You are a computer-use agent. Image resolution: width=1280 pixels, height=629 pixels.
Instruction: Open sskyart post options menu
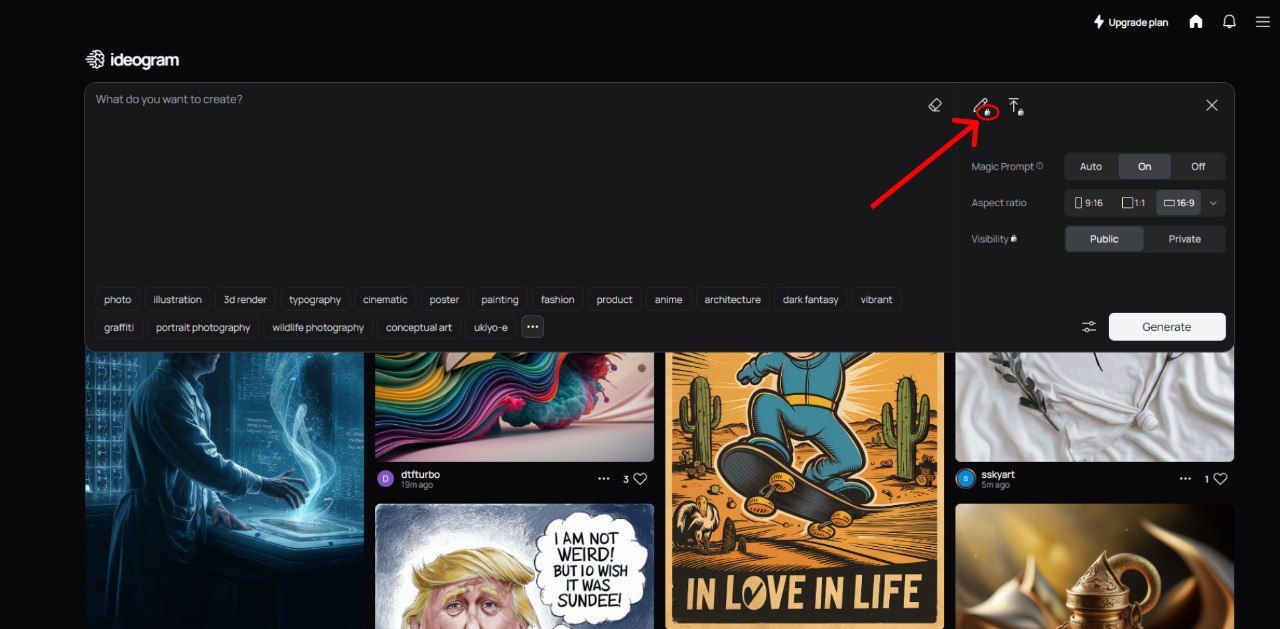1184,479
